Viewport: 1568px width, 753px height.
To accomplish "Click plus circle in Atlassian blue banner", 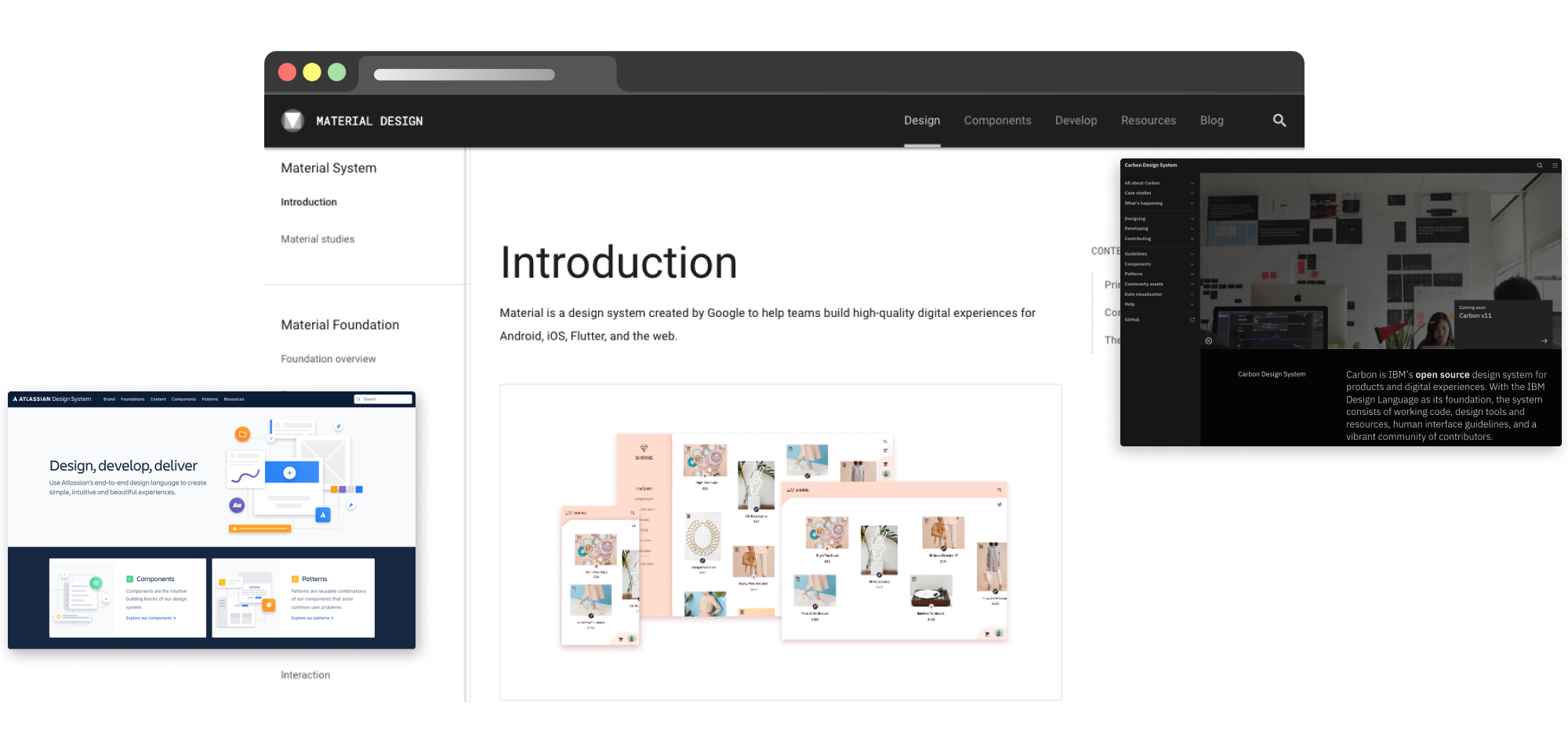I will tap(289, 472).
